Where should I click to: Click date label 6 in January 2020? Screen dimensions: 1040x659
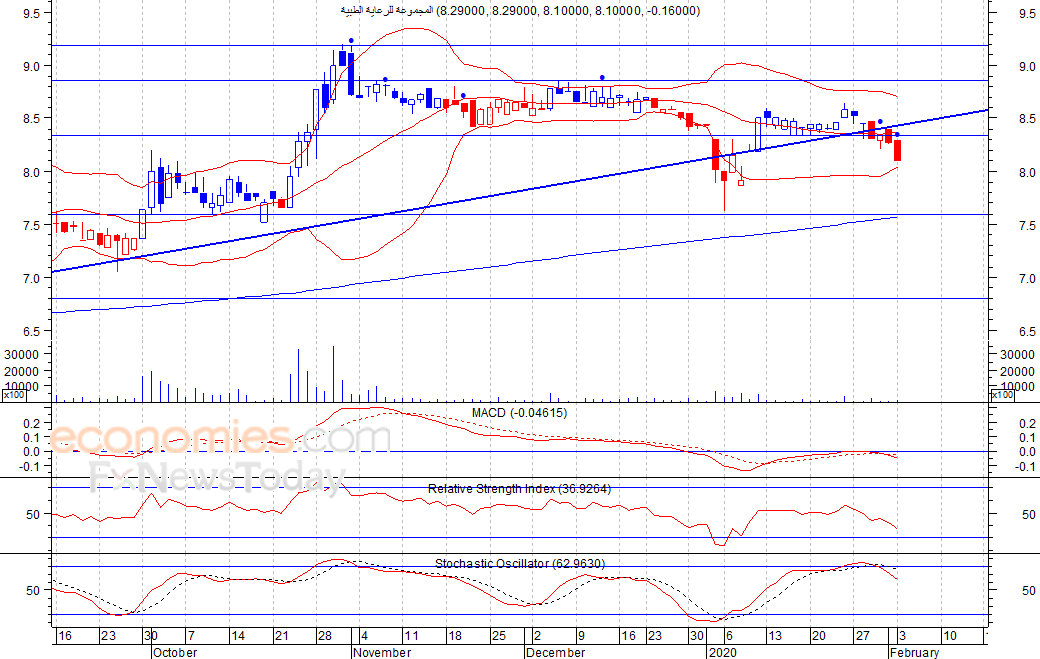[x=729, y=636]
